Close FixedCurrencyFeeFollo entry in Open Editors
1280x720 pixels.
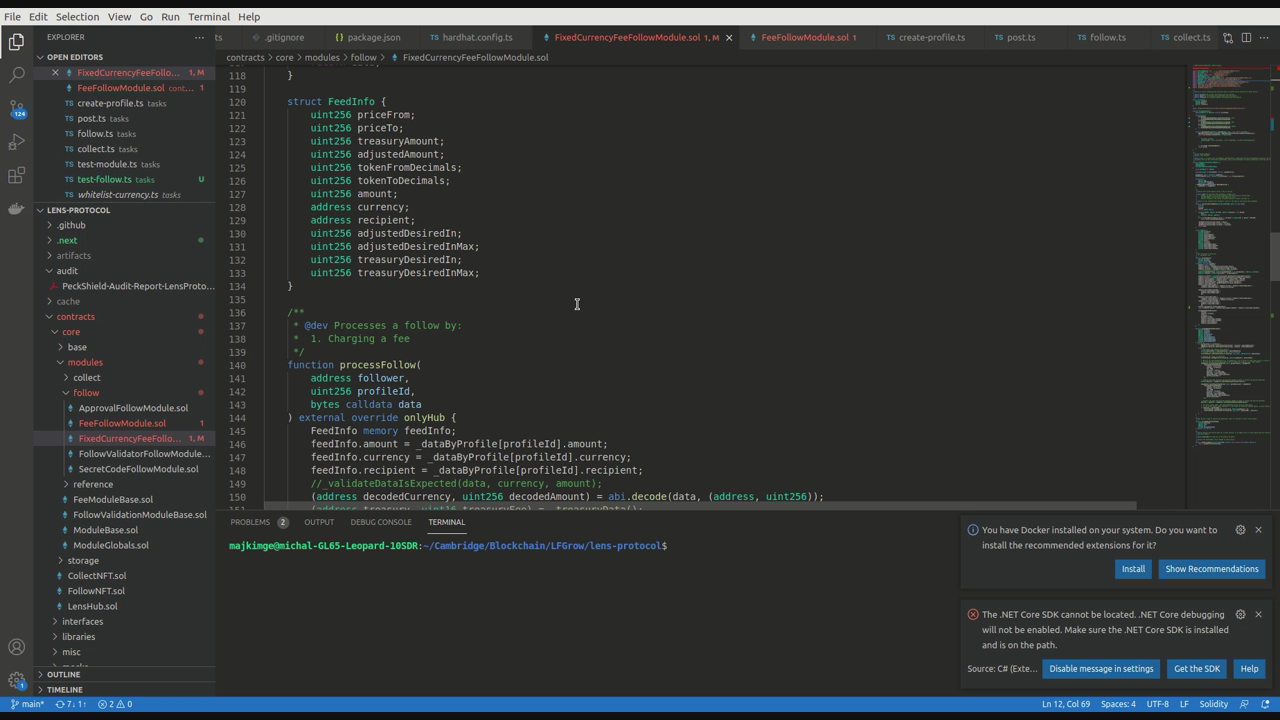[x=55, y=72]
